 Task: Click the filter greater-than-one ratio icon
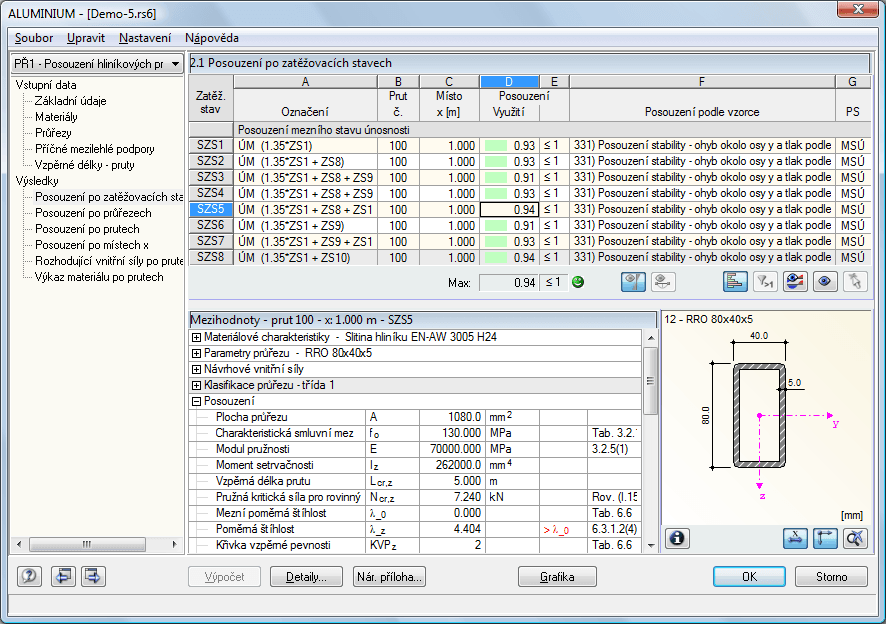pos(765,281)
